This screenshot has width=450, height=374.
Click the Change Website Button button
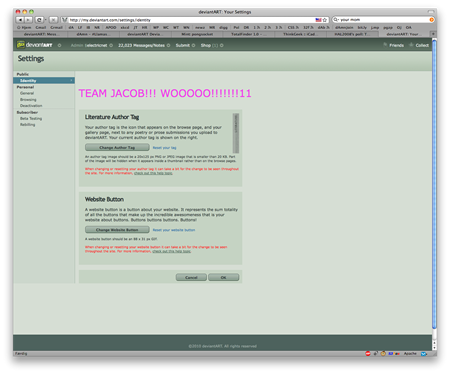(117, 230)
